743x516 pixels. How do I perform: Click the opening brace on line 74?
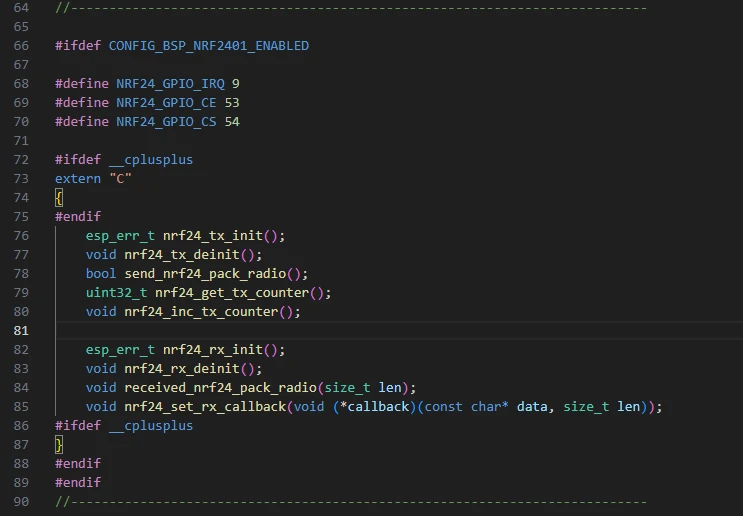[x=59, y=198]
